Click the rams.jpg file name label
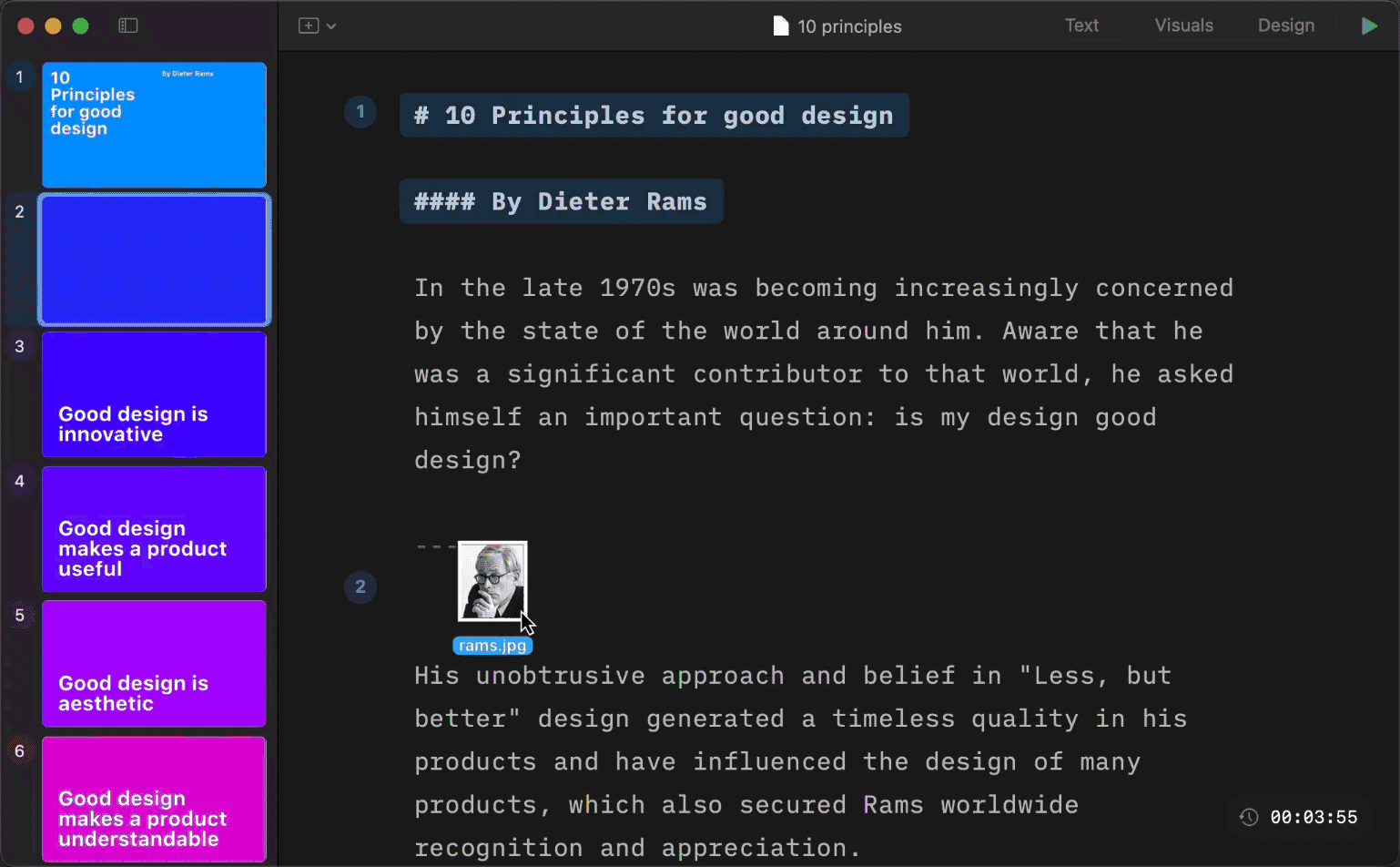Viewport: 1400px width, 867px height. coord(492,646)
